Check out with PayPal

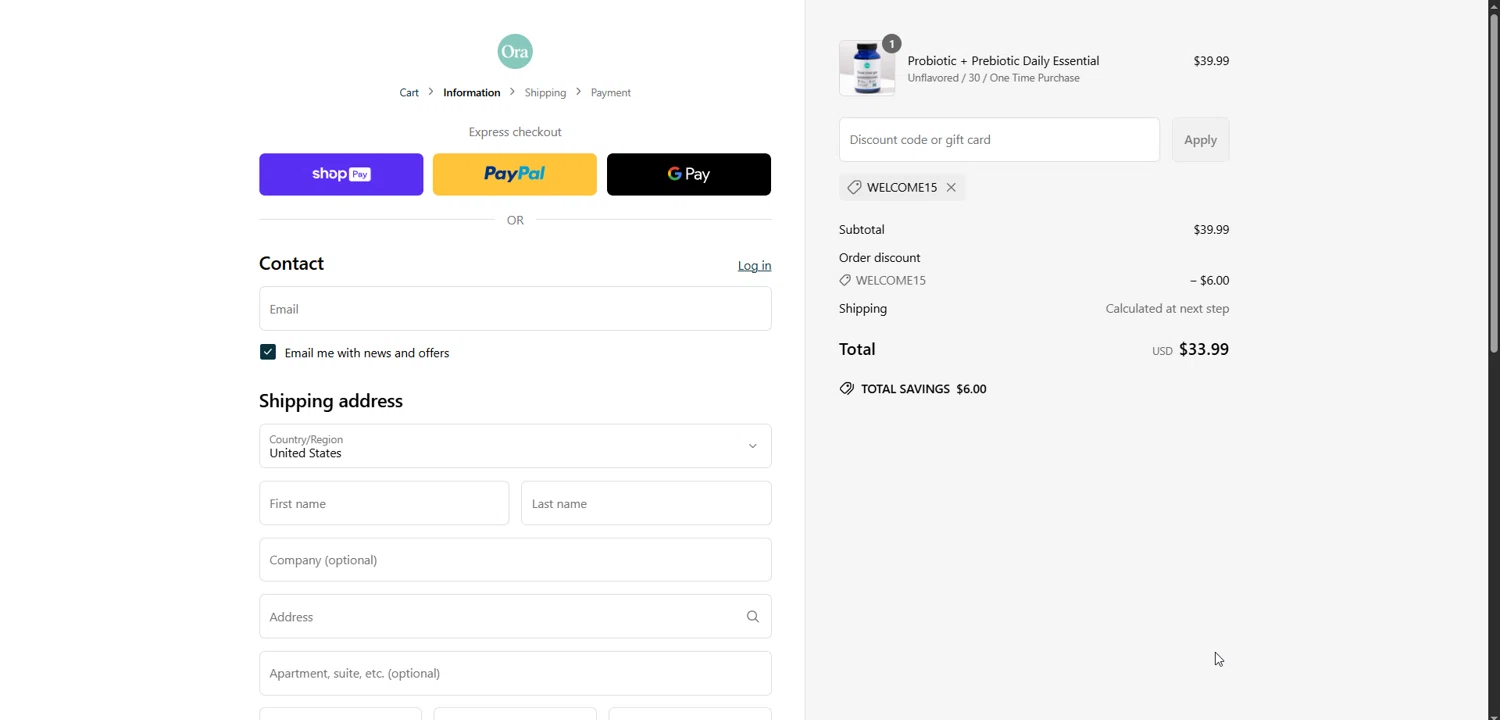click(x=515, y=174)
